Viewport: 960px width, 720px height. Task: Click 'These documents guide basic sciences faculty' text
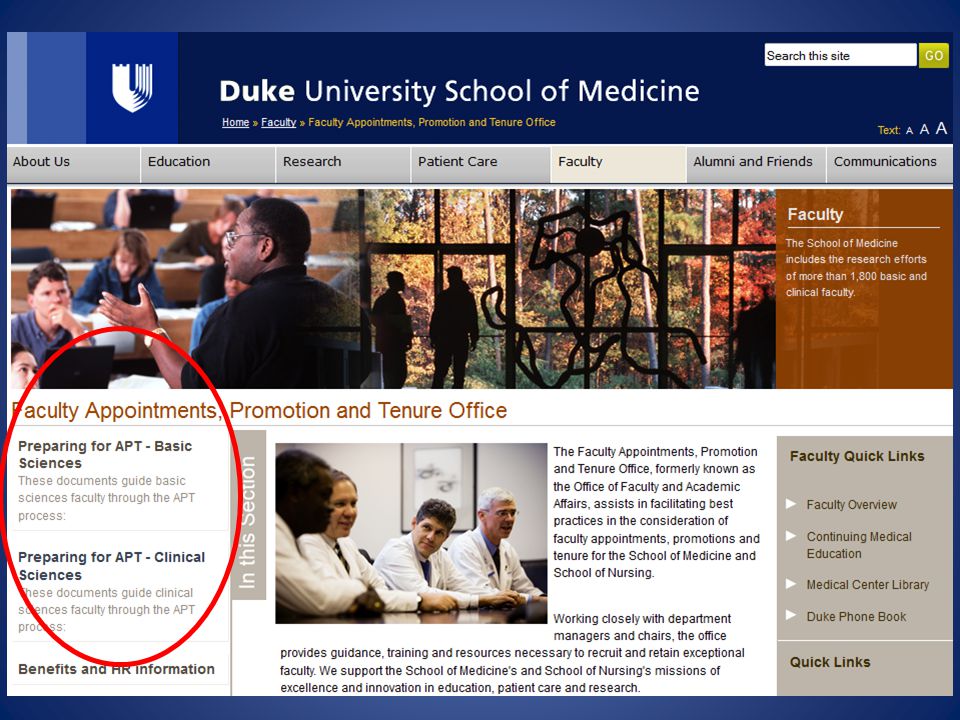click(x=107, y=498)
